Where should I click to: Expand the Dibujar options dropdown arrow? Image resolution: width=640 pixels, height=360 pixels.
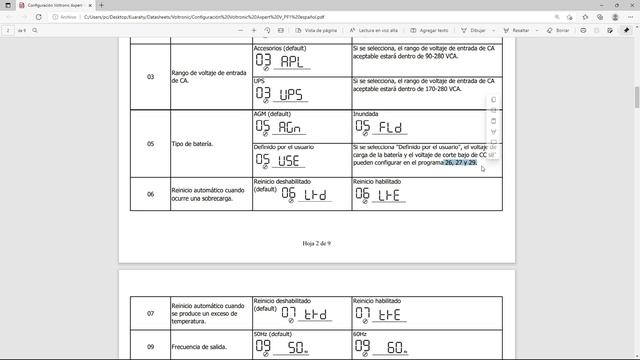coord(493,30)
